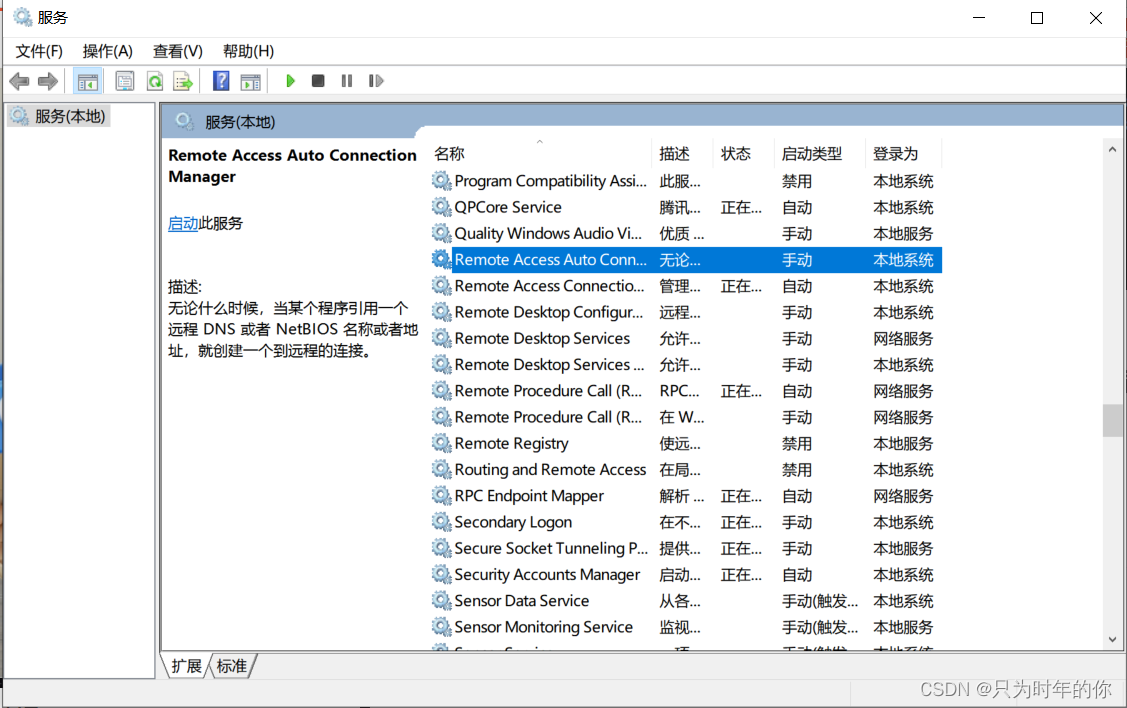
Task: Click 手动(触发... type of Sensor Data Service
Action: pyautogui.click(x=819, y=601)
